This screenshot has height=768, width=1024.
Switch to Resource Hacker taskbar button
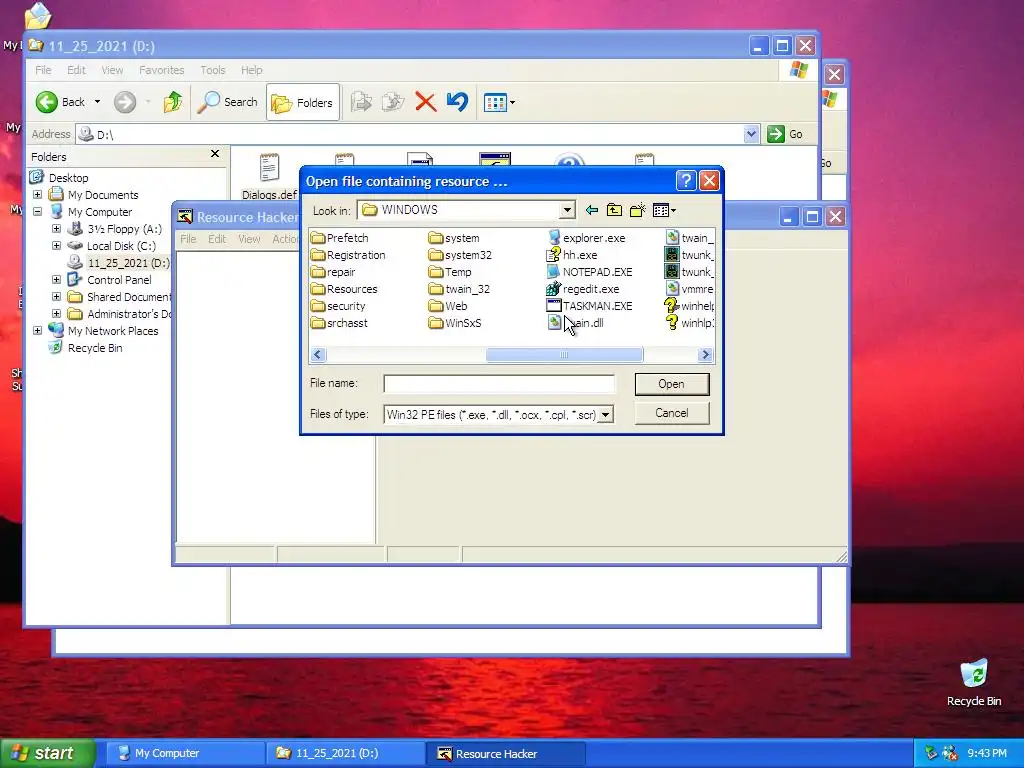point(505,754)
